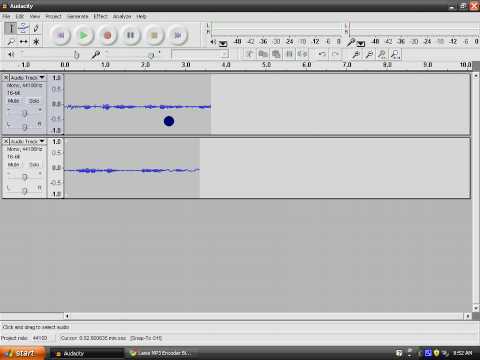Click second track's pan slider
The height and width of the screenshot is (360, 480).
(x=24, y=190)
